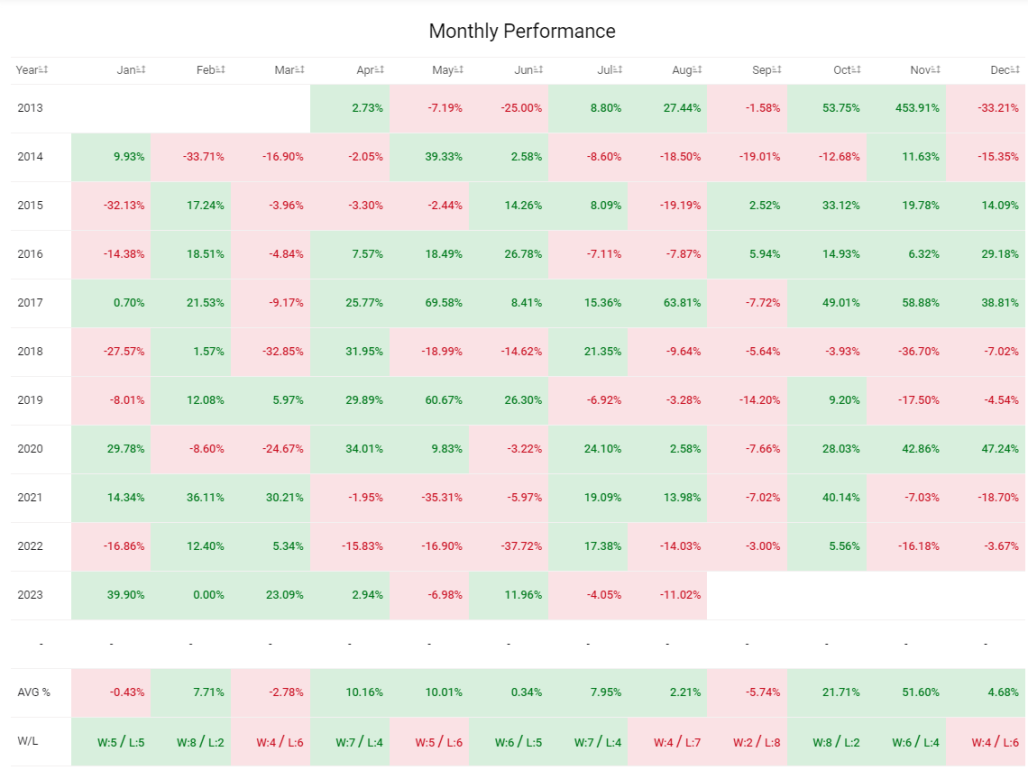Image resolution: width=1028 pixels, height=770 pixels.
Task: Click the Monthly Performance title
Action: (x=522, y=31)
